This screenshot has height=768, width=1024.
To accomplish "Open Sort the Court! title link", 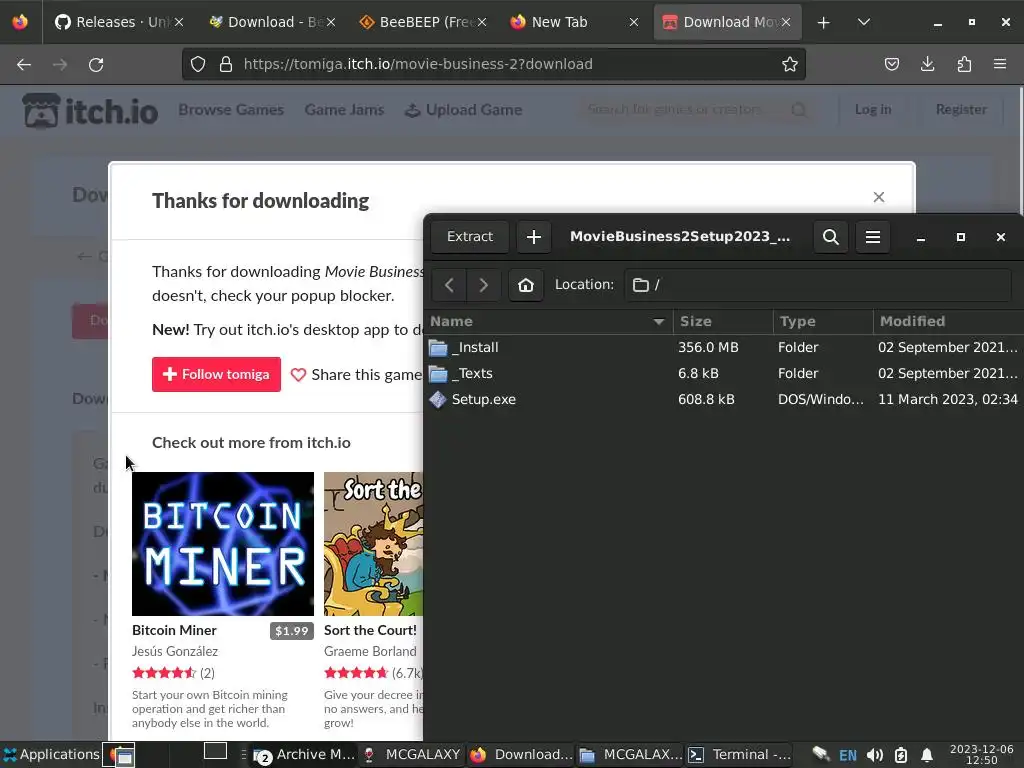I will pyautogui.click(x=370, y=630).
